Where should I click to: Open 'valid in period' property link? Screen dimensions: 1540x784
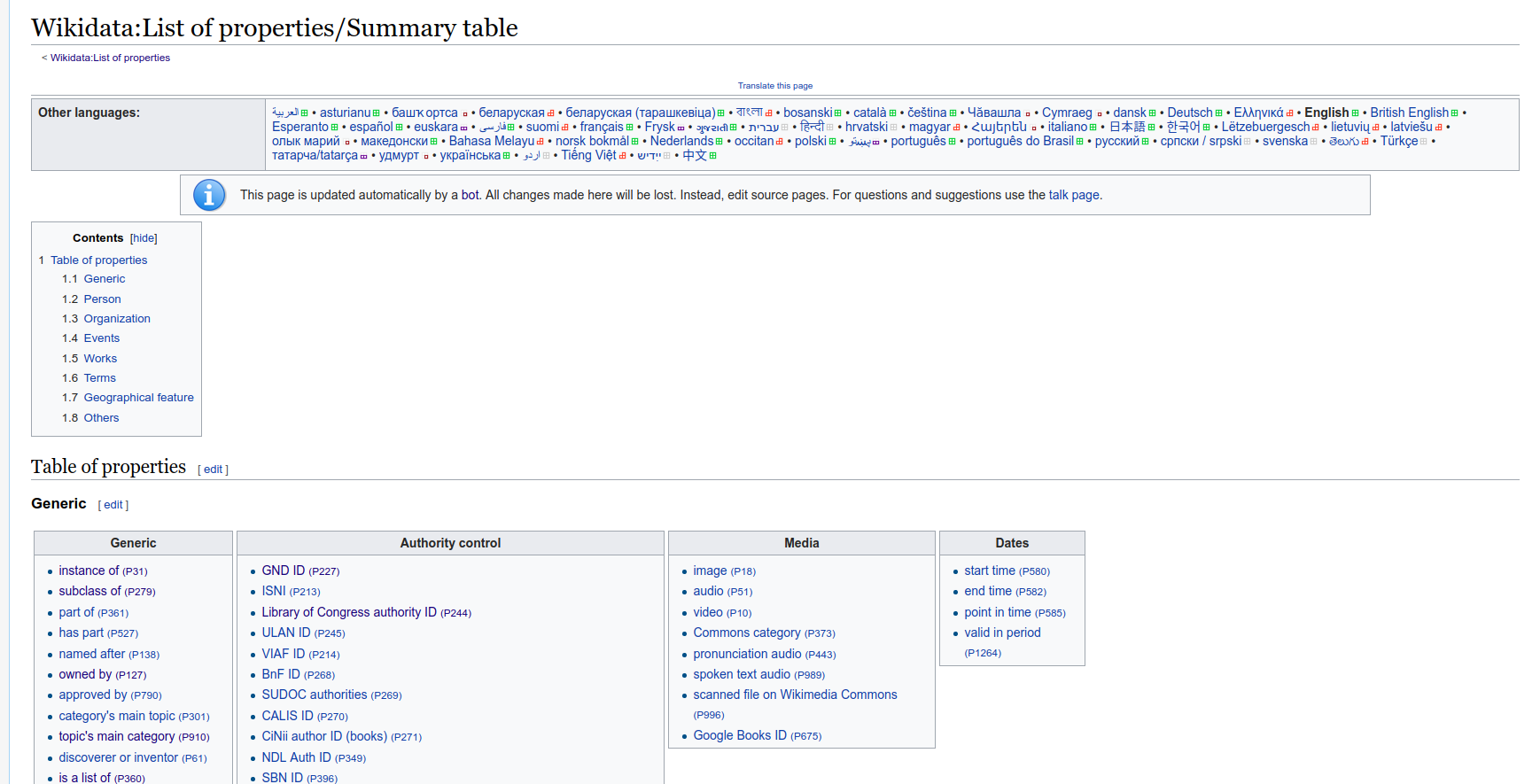point(1003,633)
